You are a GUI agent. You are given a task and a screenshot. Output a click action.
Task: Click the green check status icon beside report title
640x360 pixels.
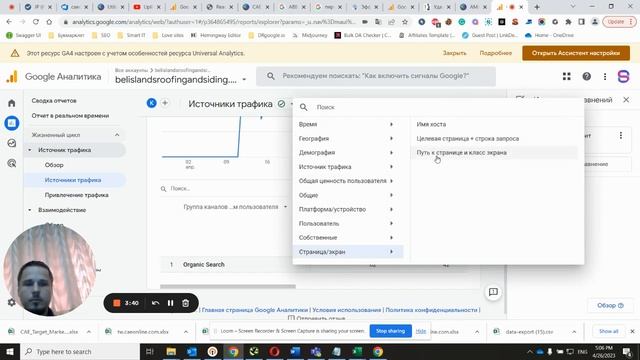[x=281, y=104]
